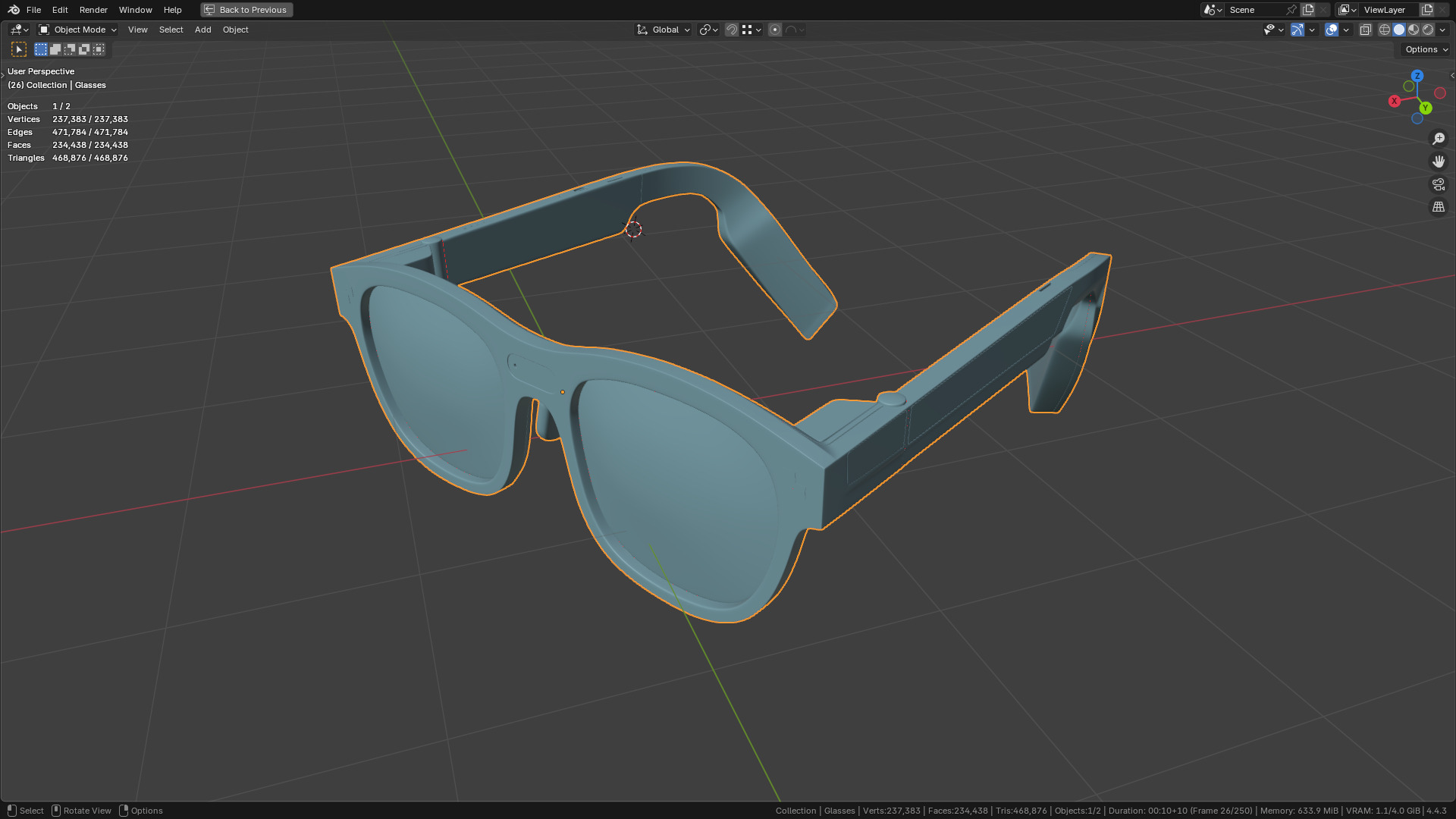The width and height of the screenshot is (1456, 819).
Task: Choose Intersect selection mode icon
Action: [99, 49]
